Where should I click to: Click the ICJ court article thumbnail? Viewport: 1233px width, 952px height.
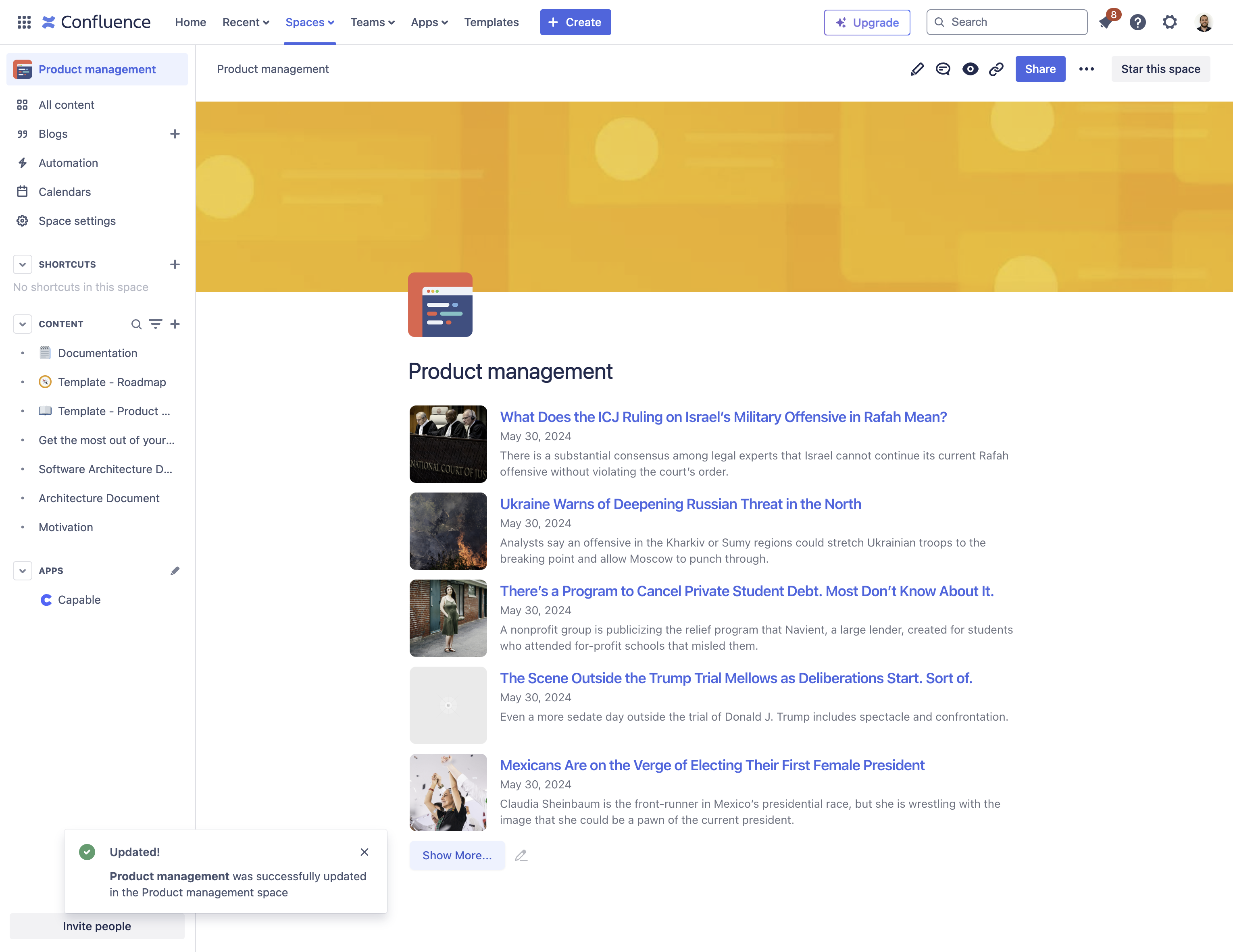(448, 444)
